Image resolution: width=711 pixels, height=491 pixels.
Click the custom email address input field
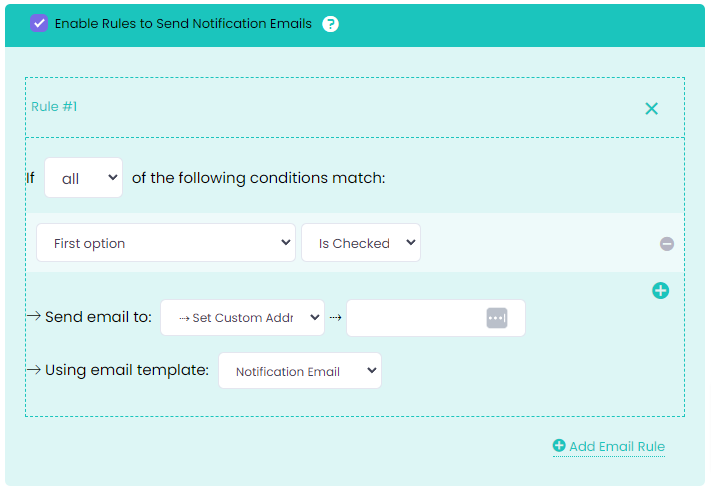click(x=415, y=317)
